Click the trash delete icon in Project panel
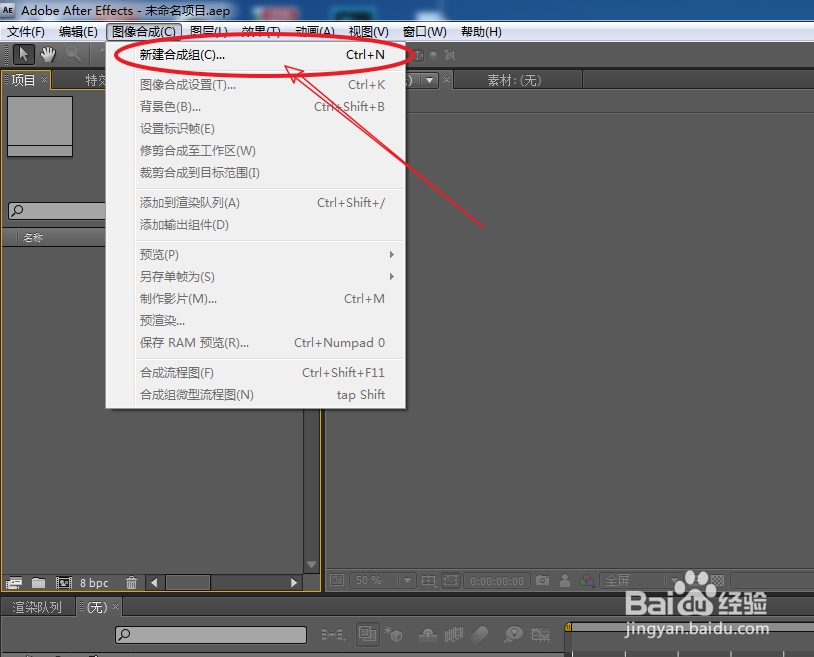Screen dimensions: 814x657 (x=131, y=583)
